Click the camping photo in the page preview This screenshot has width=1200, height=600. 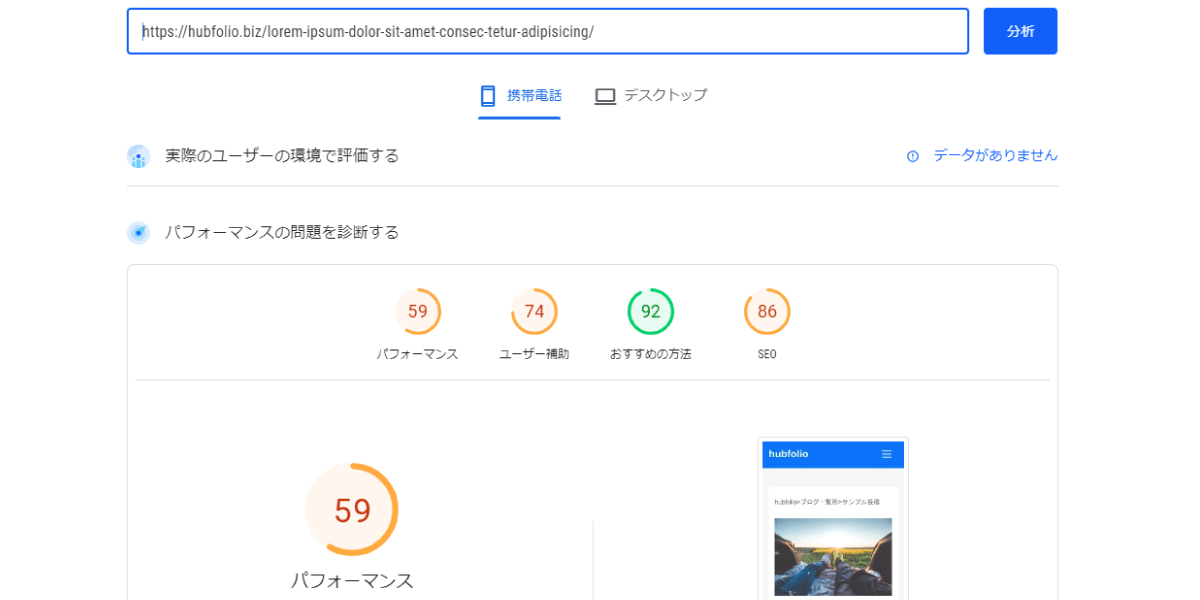pos(833,557)
